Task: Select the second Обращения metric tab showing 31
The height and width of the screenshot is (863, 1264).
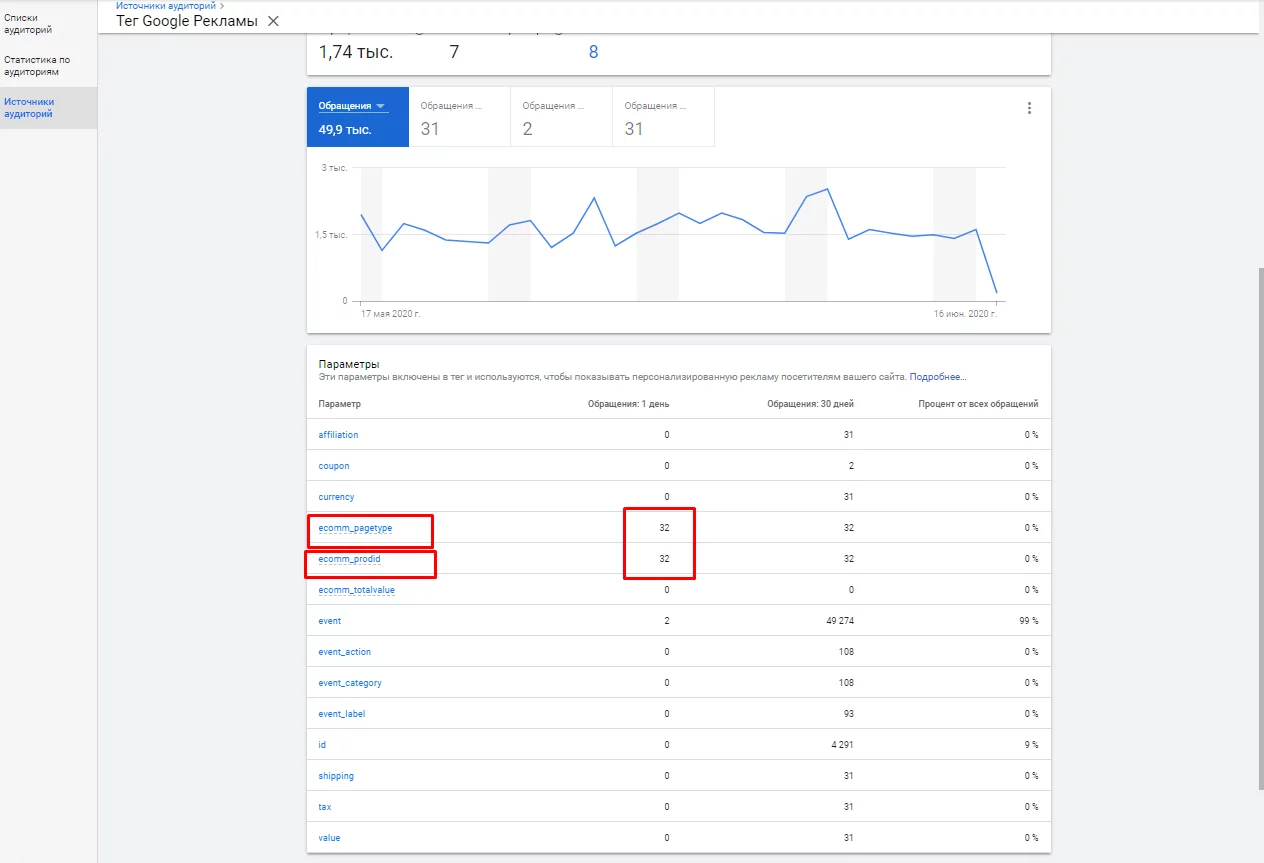Action: click(460, 117)
